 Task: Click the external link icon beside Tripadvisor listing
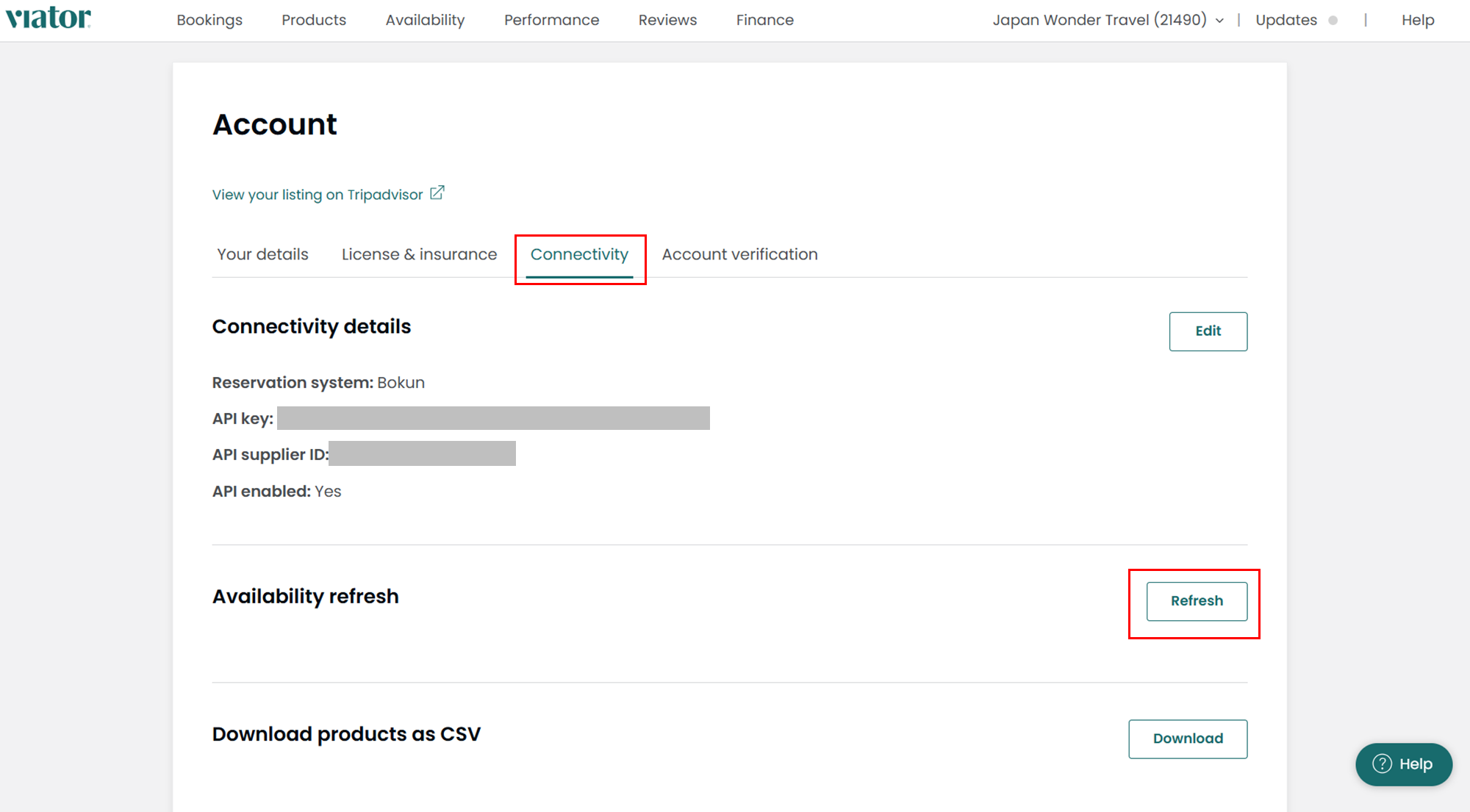point(437,193)
